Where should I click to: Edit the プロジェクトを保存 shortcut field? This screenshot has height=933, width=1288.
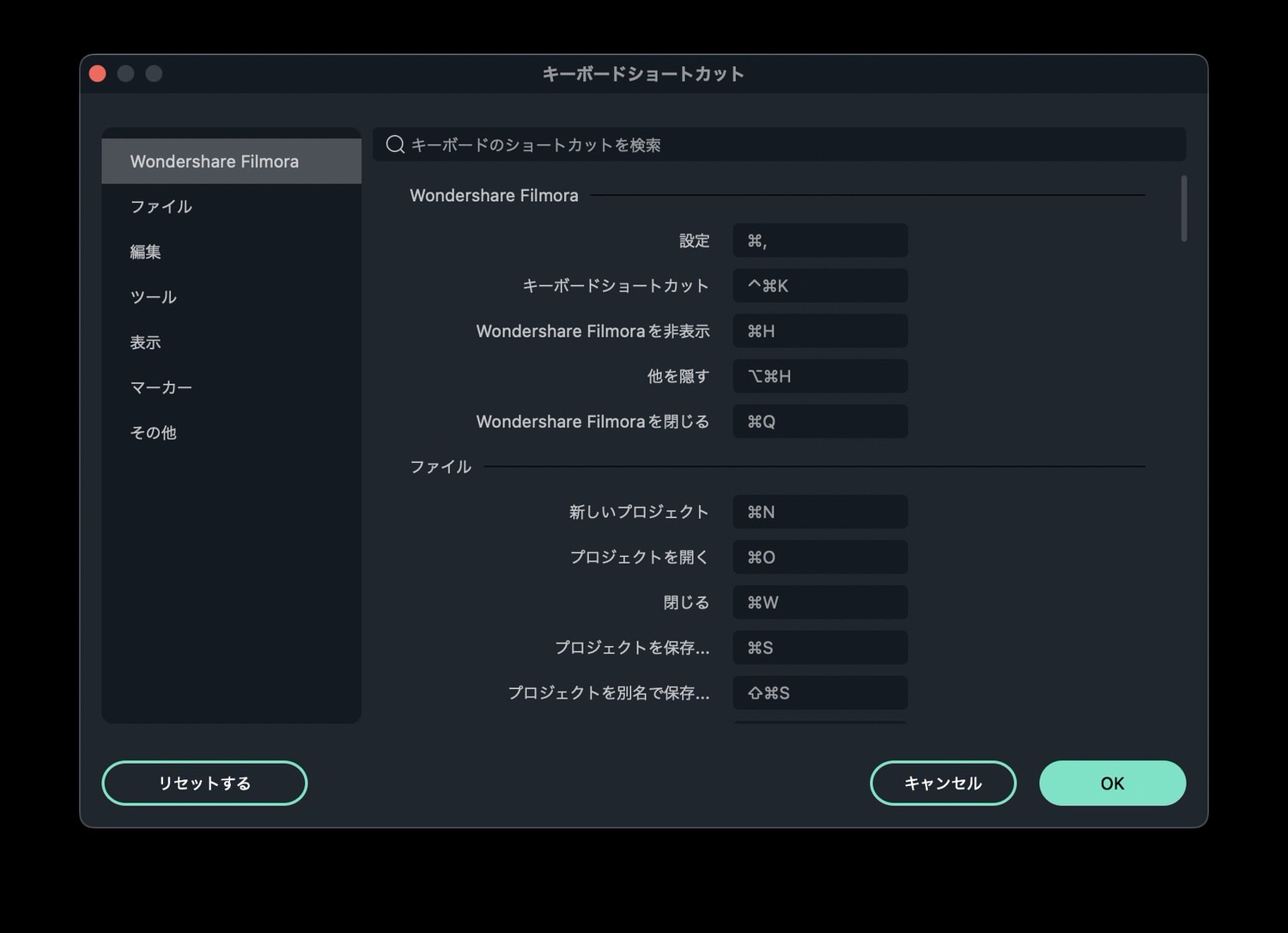pyautogui.click(x=820, y=648)
